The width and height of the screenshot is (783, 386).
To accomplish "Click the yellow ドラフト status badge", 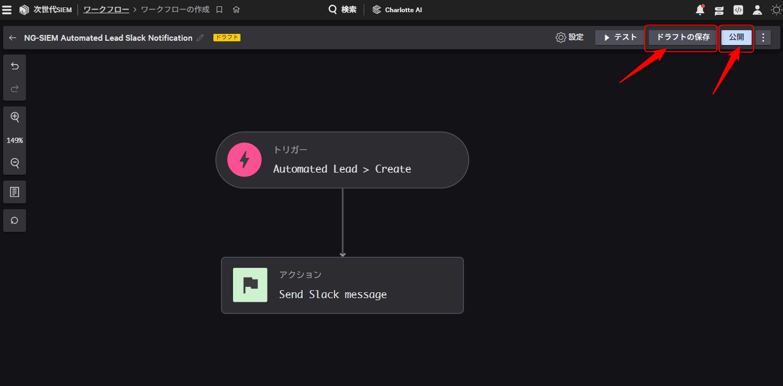I will click(227, 37).
